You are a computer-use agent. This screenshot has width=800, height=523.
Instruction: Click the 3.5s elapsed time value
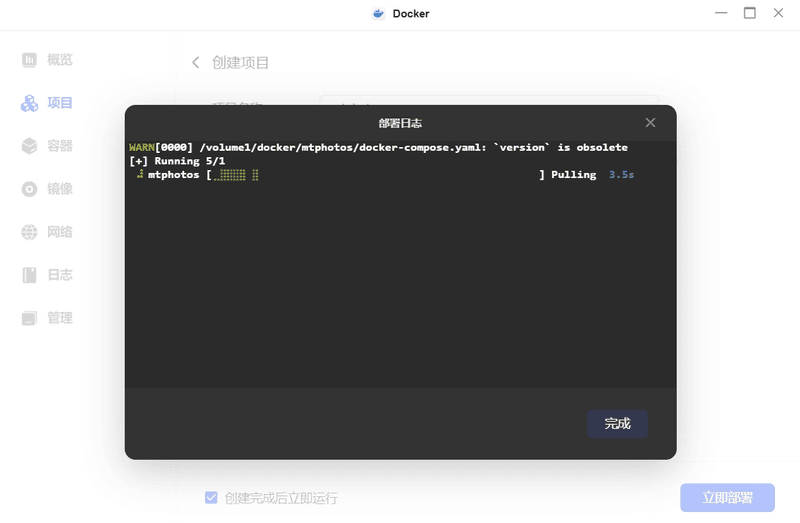(x=621, y=175)
